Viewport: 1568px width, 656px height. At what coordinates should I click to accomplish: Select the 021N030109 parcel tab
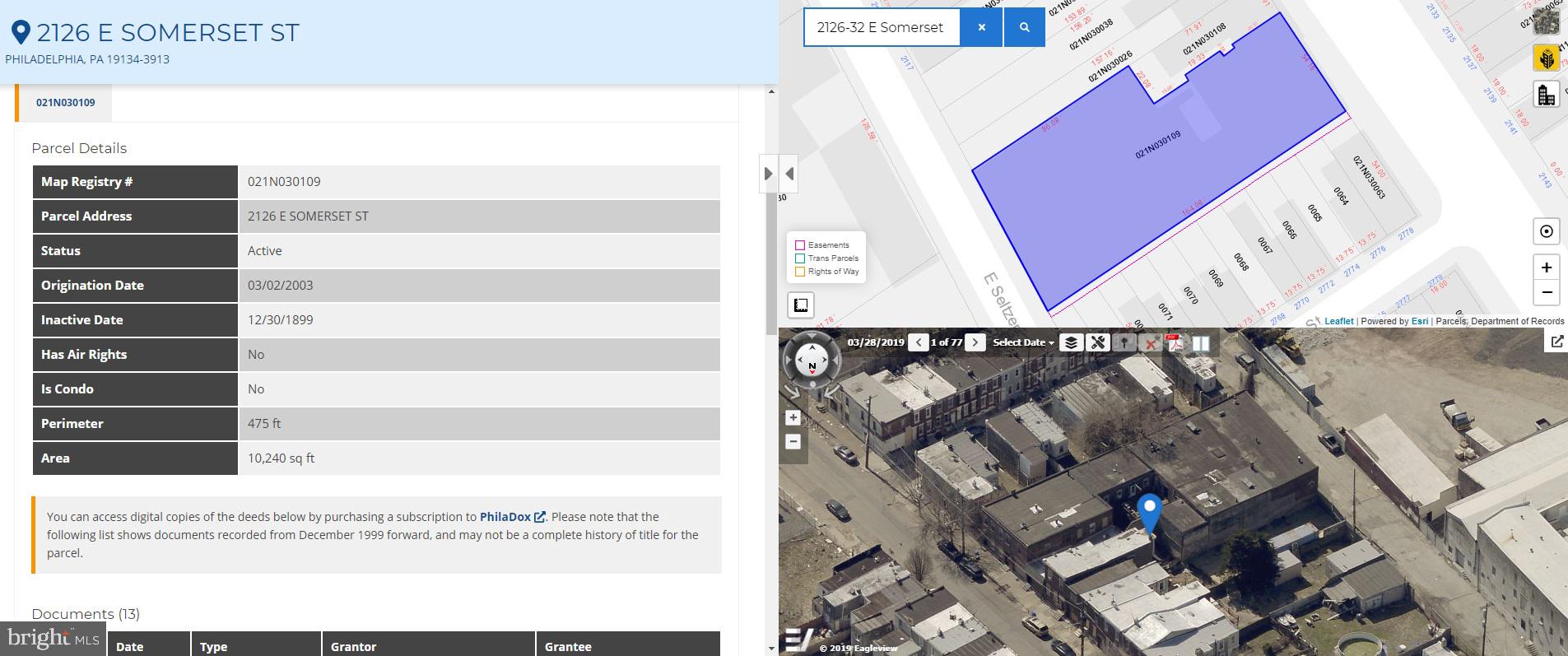65,103
